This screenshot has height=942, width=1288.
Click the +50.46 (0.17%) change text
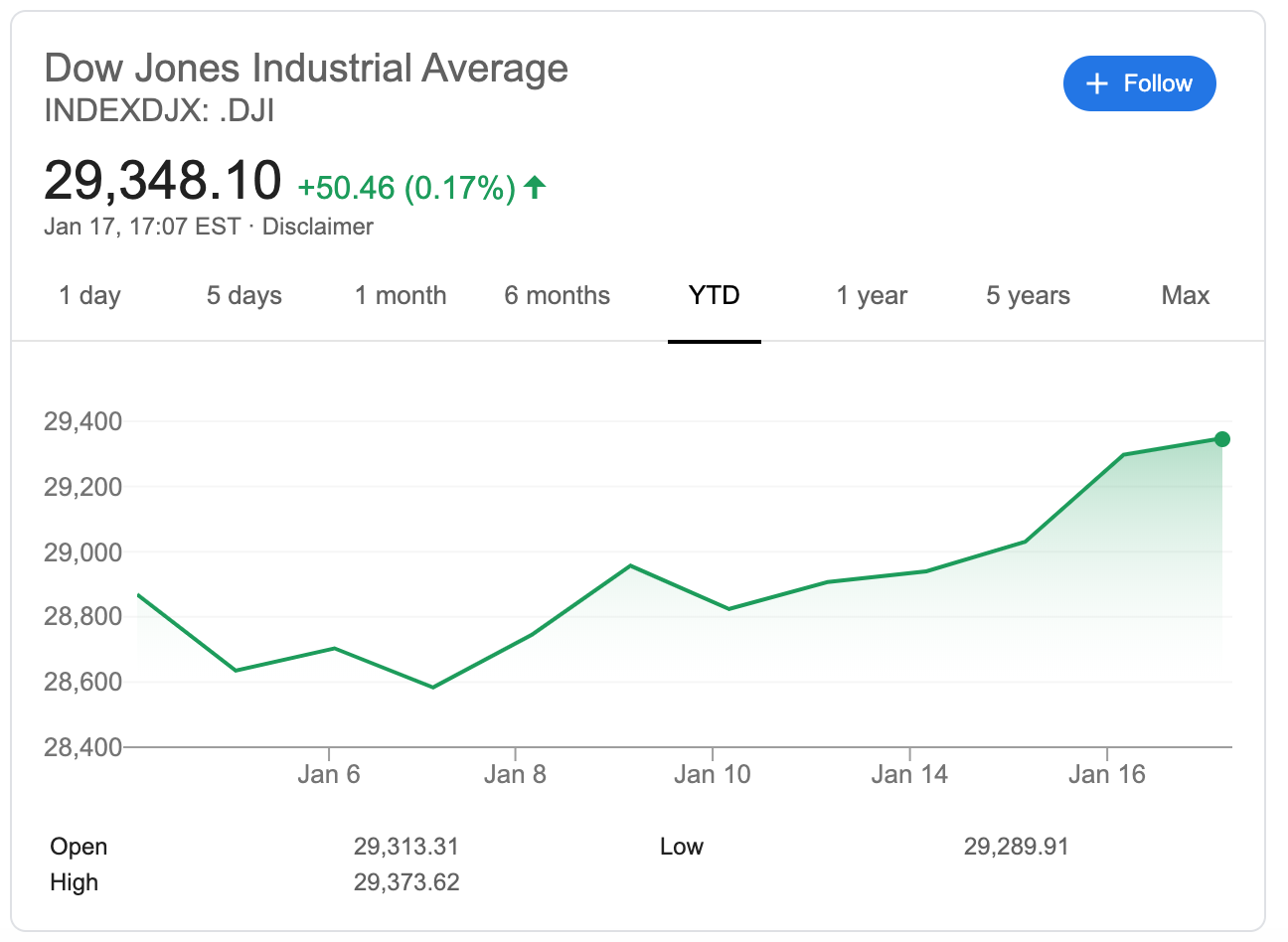[406, 187]
